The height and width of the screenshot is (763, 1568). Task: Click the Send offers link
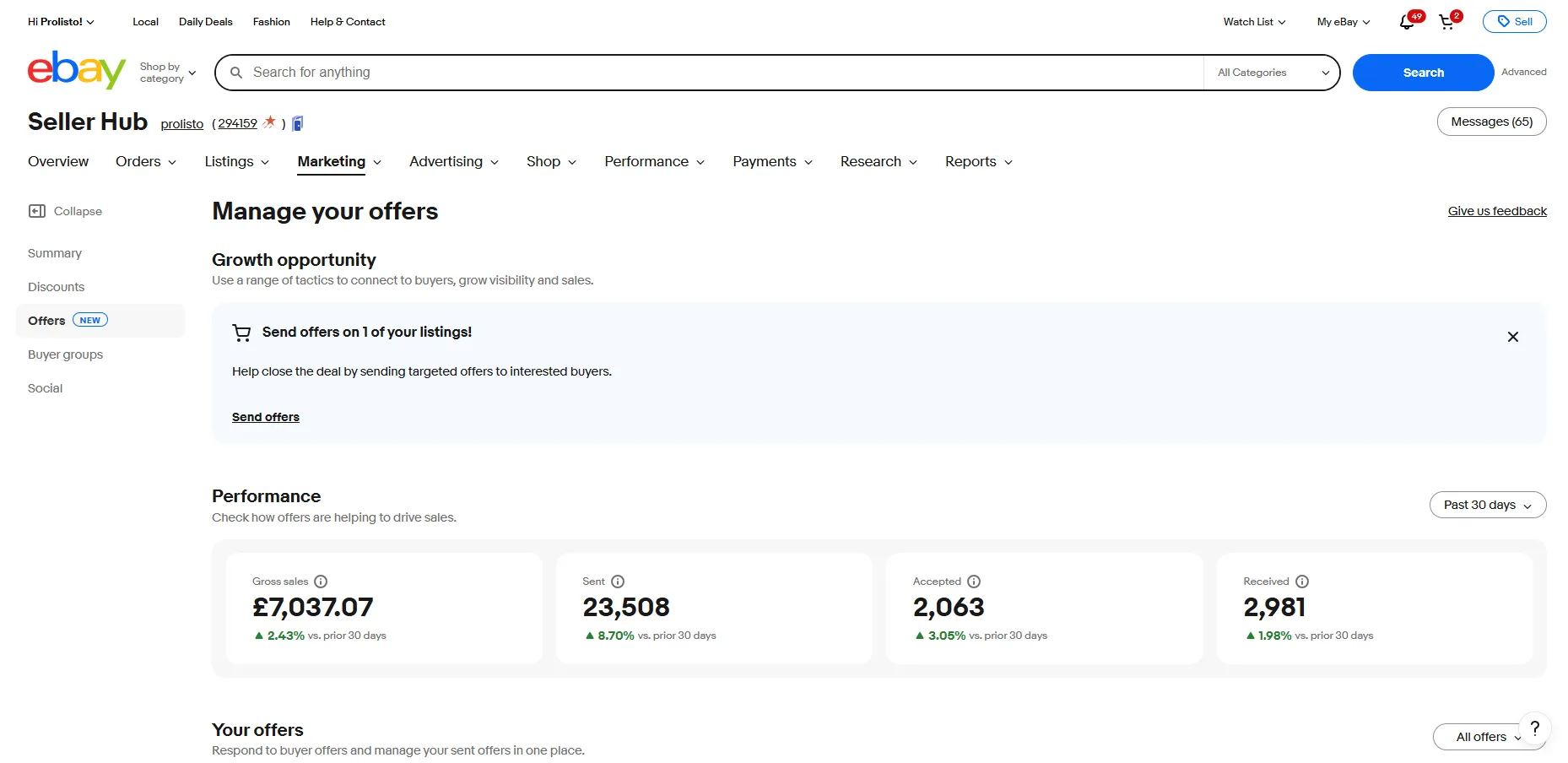[x=266, y=417]
